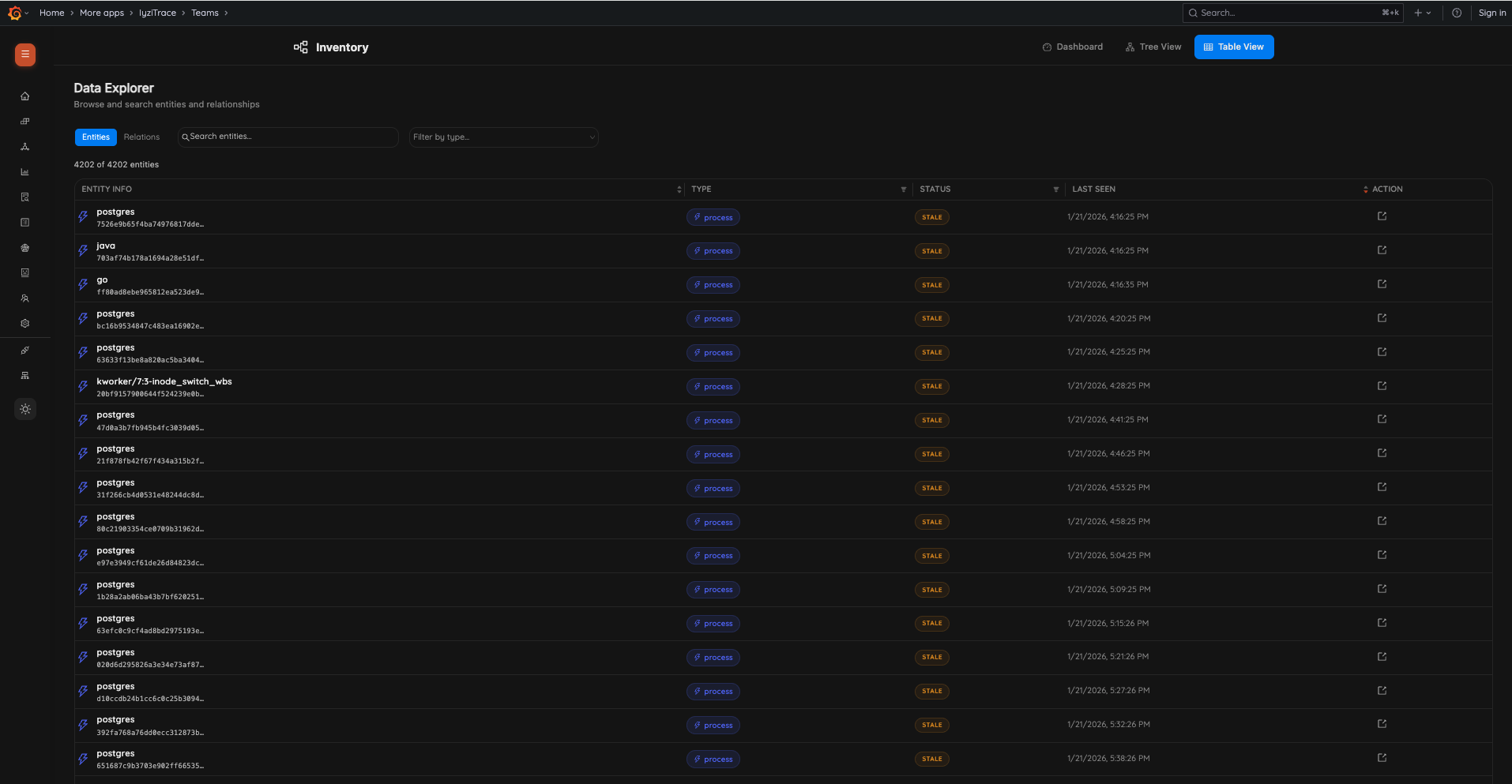Select the topology/tree icon in the sidebar
Image resolution: width=1512 pixels, height=784 pixels.
pos(24,147)
